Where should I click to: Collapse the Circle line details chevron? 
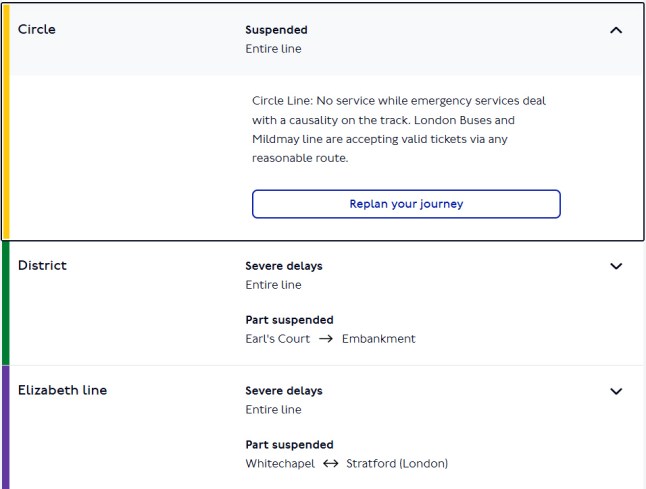pyautogui.click(x=616, y=30)
